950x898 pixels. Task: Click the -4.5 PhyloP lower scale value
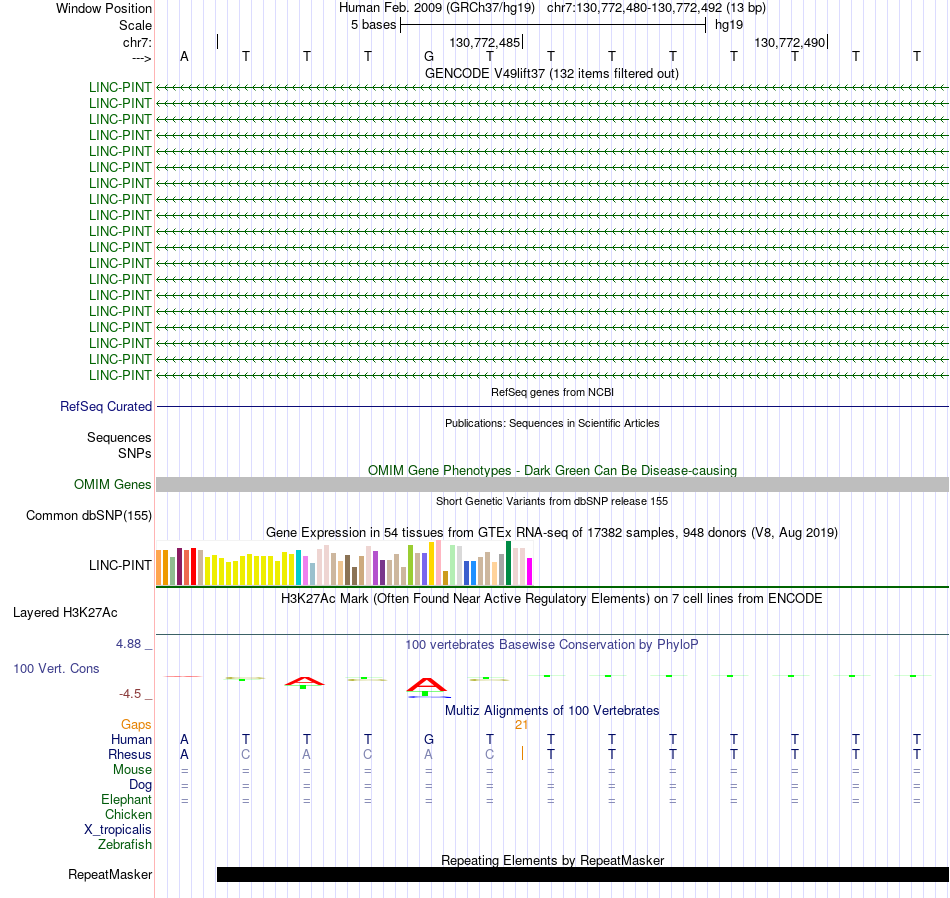(130, 694)
